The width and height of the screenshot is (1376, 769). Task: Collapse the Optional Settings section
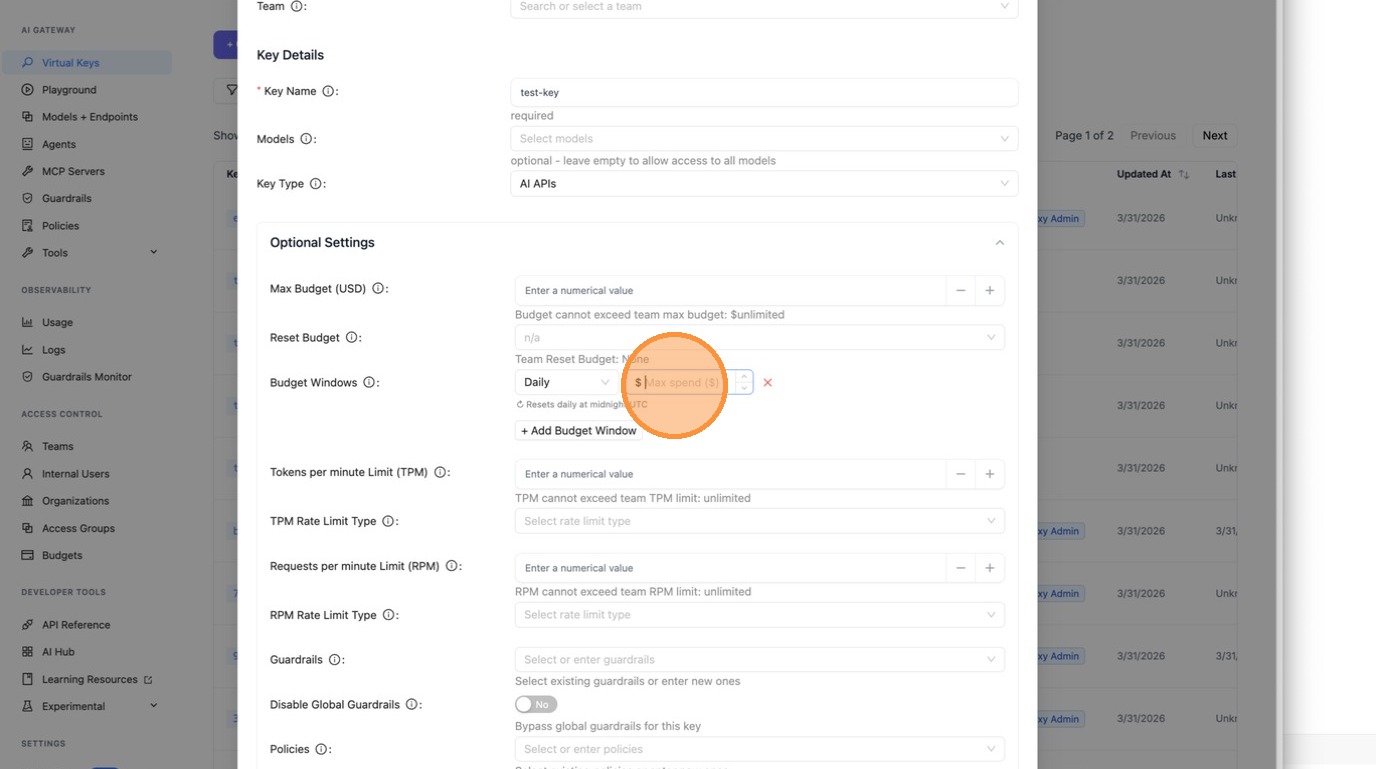point(999,243)
